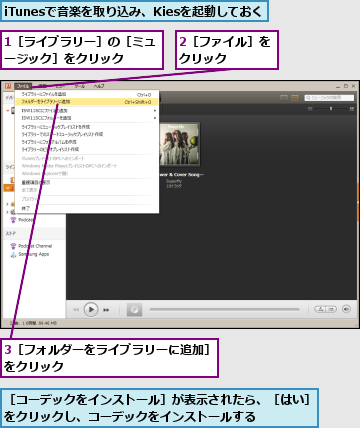Click the music search field
360x428 pixels.
[x=329, y=98]
